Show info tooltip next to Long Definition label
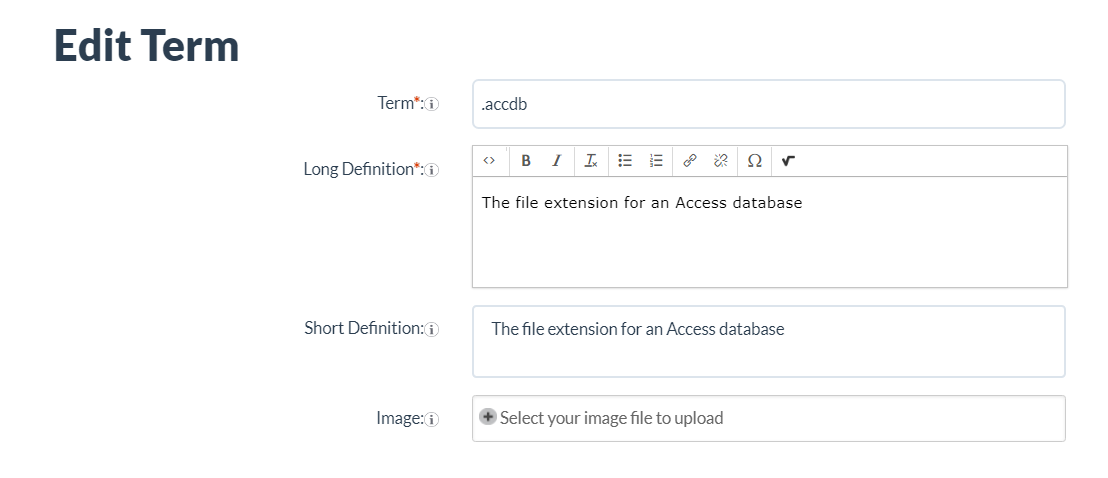The width and height of the screenshot is (1108, 478). pyautogui.click(x=432, y=170)
